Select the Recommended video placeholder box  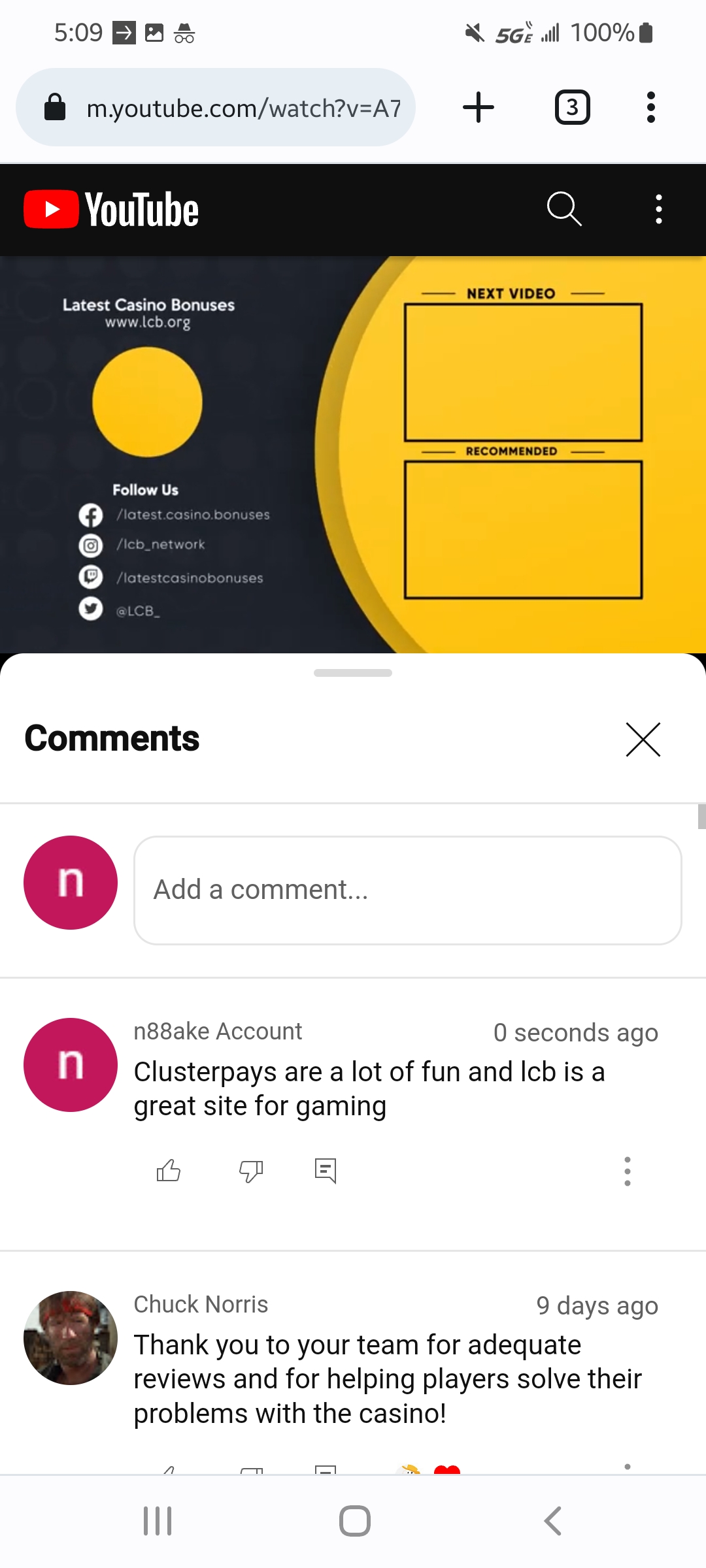(x=523, y=530)
